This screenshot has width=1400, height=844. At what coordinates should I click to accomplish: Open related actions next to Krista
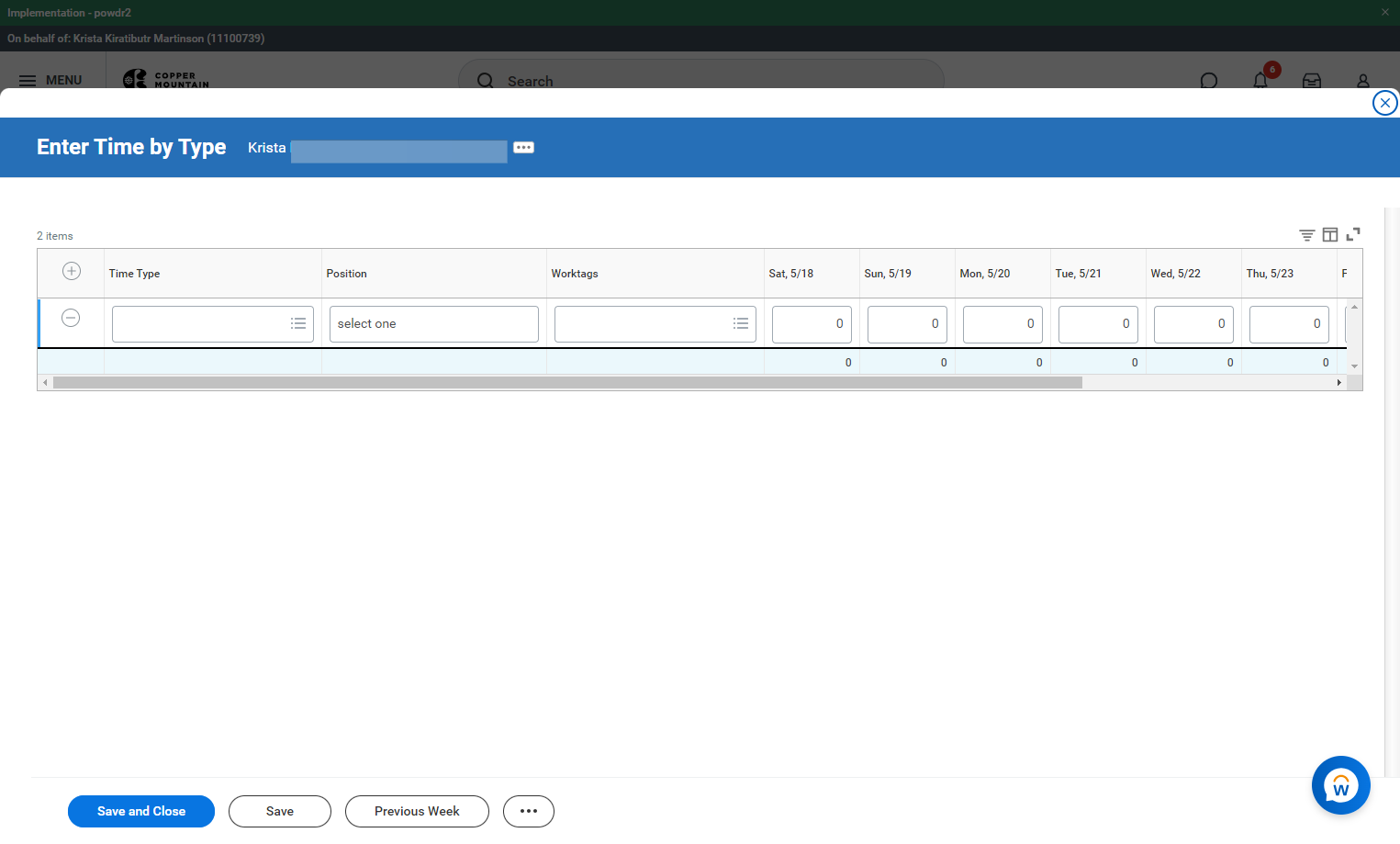[x=523, y=148]
